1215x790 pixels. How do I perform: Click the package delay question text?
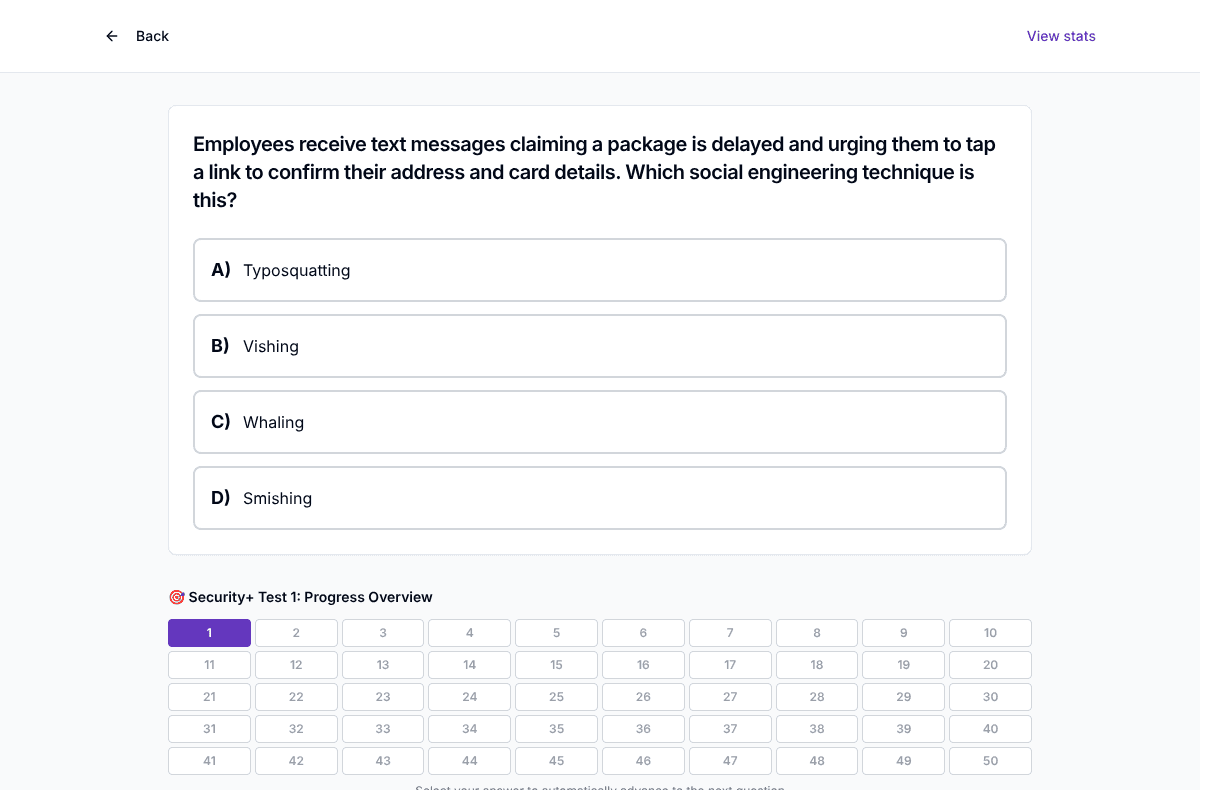coord(594,172)
